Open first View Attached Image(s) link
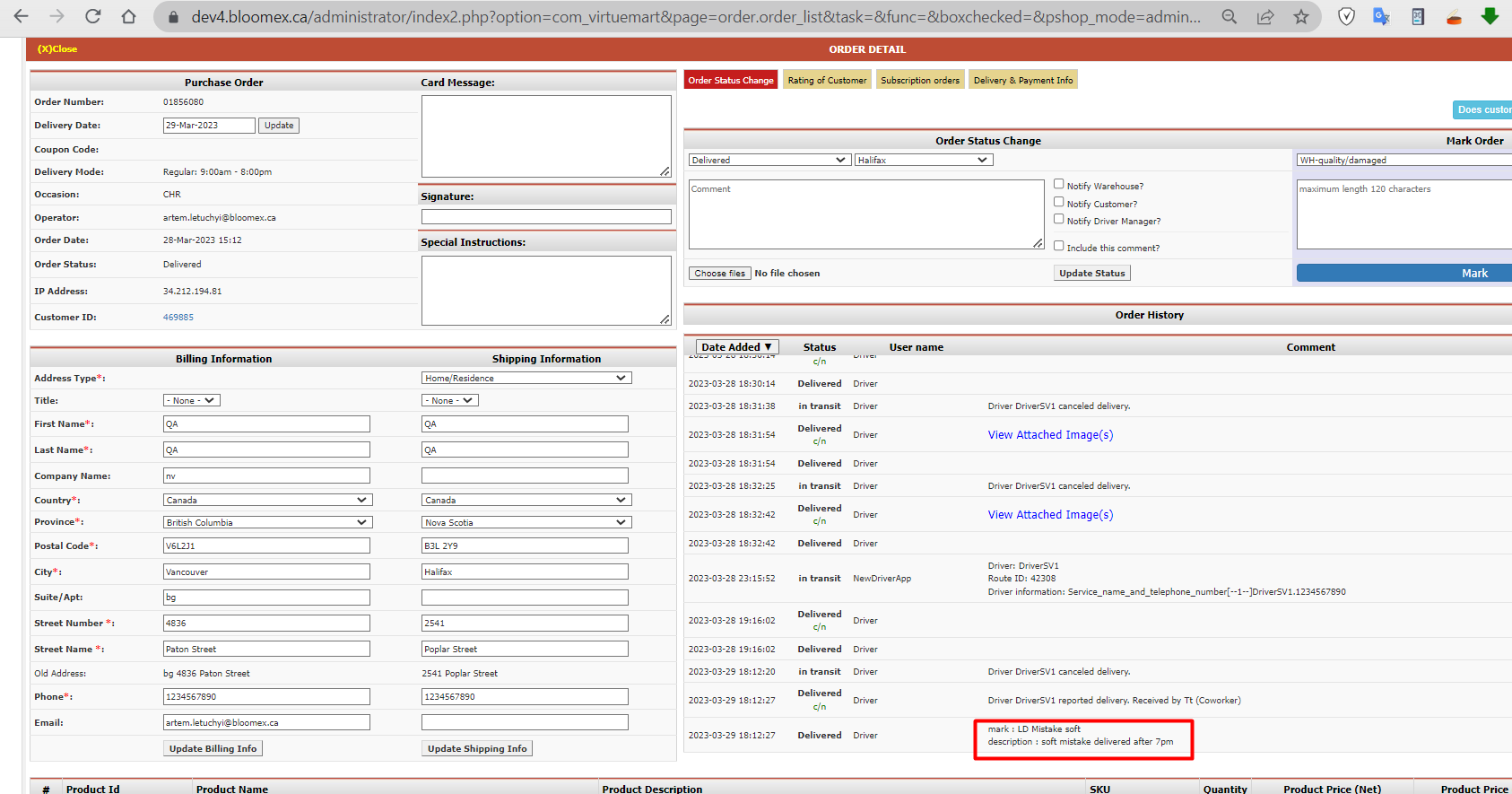This screenshot has width=1512, height=794. tap(1050, 435)
